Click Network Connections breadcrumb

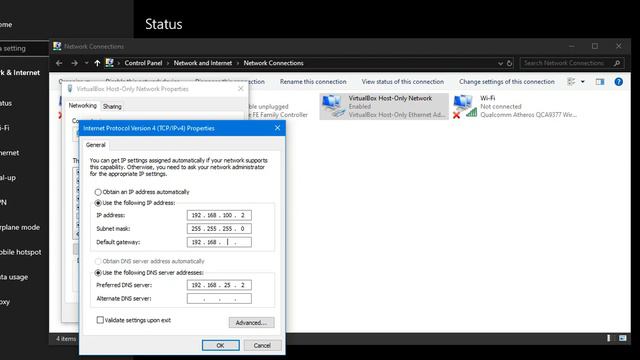[x=273, y=63]
